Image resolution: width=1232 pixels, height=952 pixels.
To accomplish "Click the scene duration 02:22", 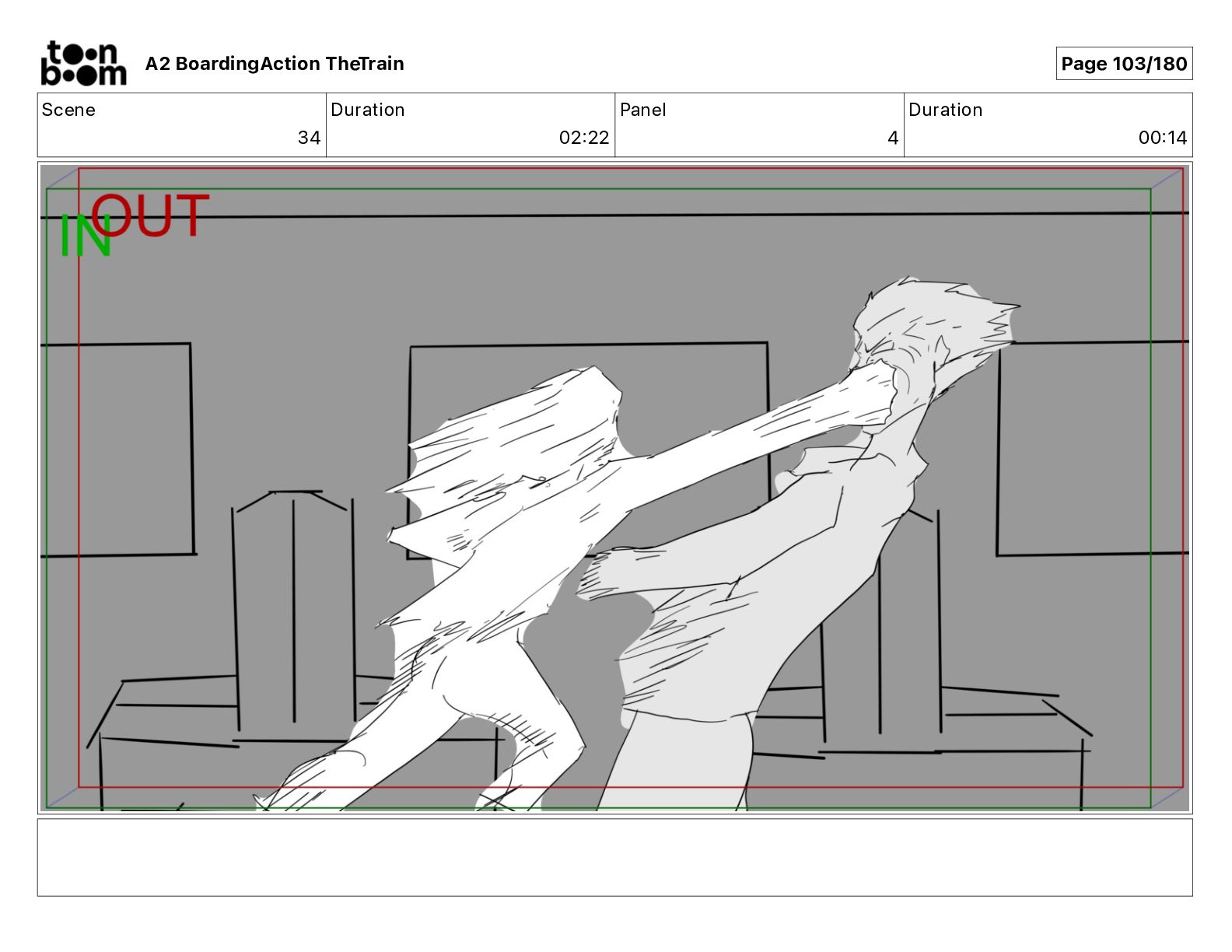I will click(x=584, y=138).
